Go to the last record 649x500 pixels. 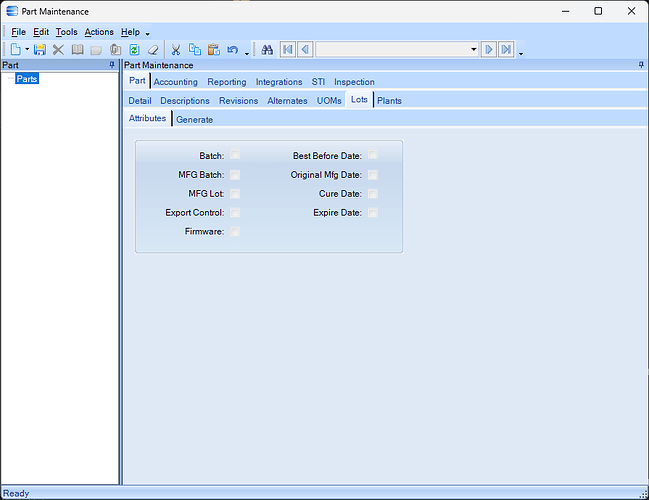click(x=506, y=50)
